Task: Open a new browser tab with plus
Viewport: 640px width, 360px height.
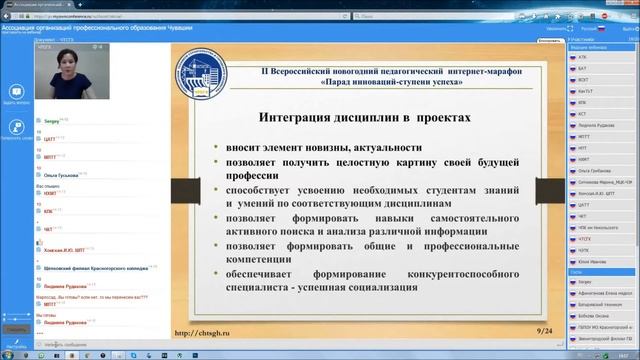Action: (x=80, y=4)
